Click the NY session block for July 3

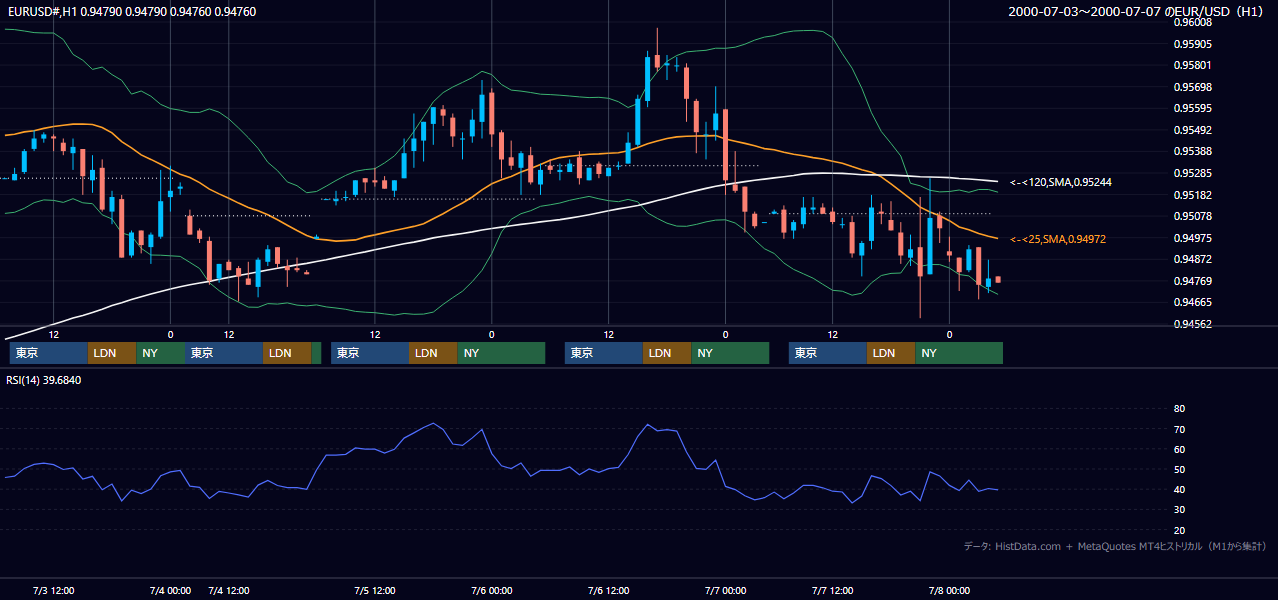tap(160, 353)
